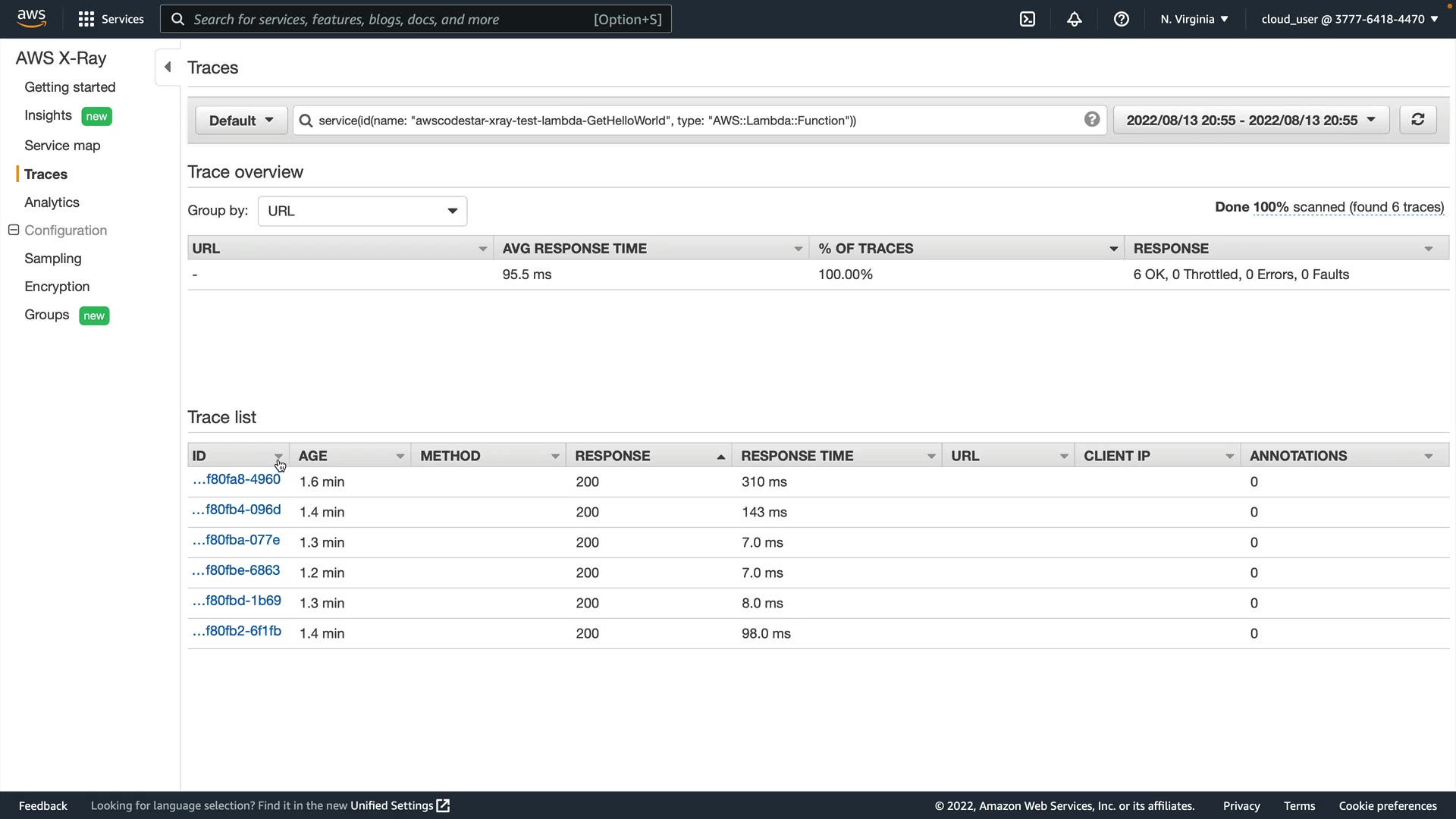Go to AWS console home logo
The image size is (1456, 819).
point(31,18)
